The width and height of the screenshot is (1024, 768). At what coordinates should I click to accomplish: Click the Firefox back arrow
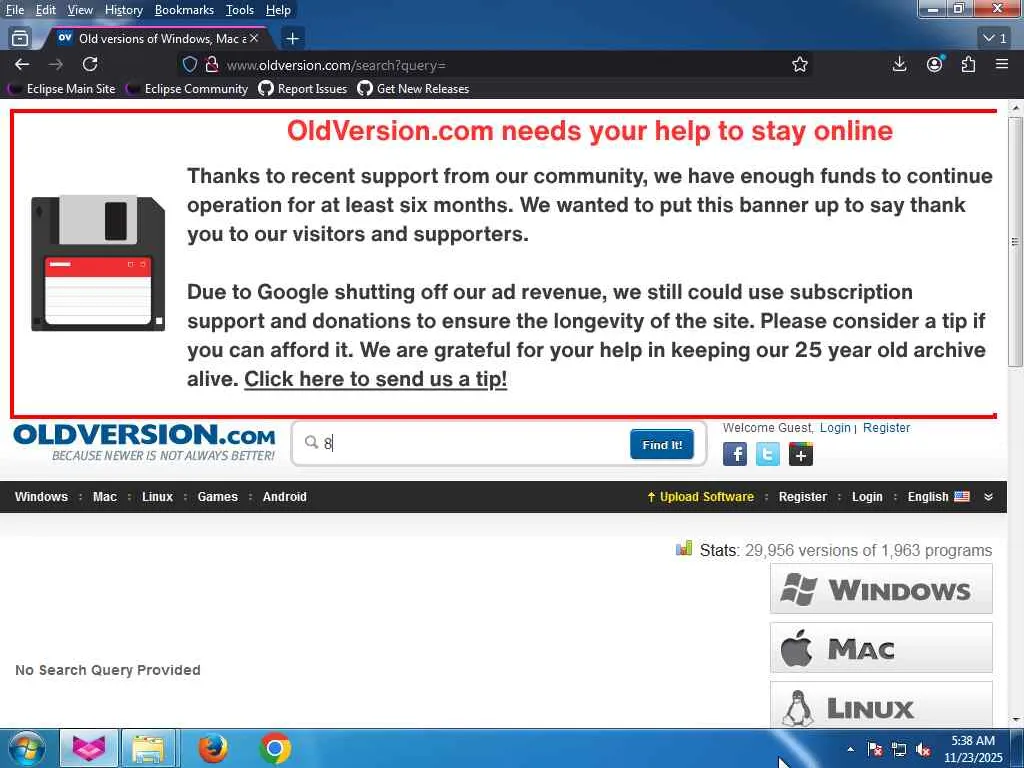[22, 64]
